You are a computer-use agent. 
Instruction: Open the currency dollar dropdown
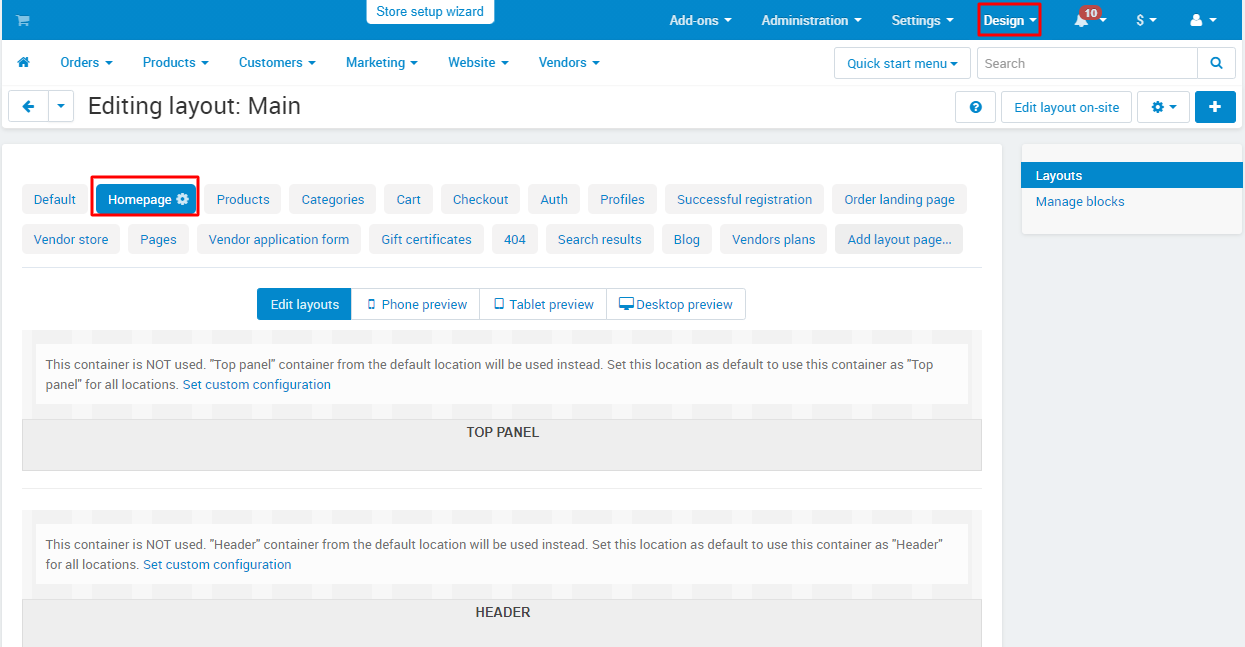pyautogui.click(x=1146, y=20)
